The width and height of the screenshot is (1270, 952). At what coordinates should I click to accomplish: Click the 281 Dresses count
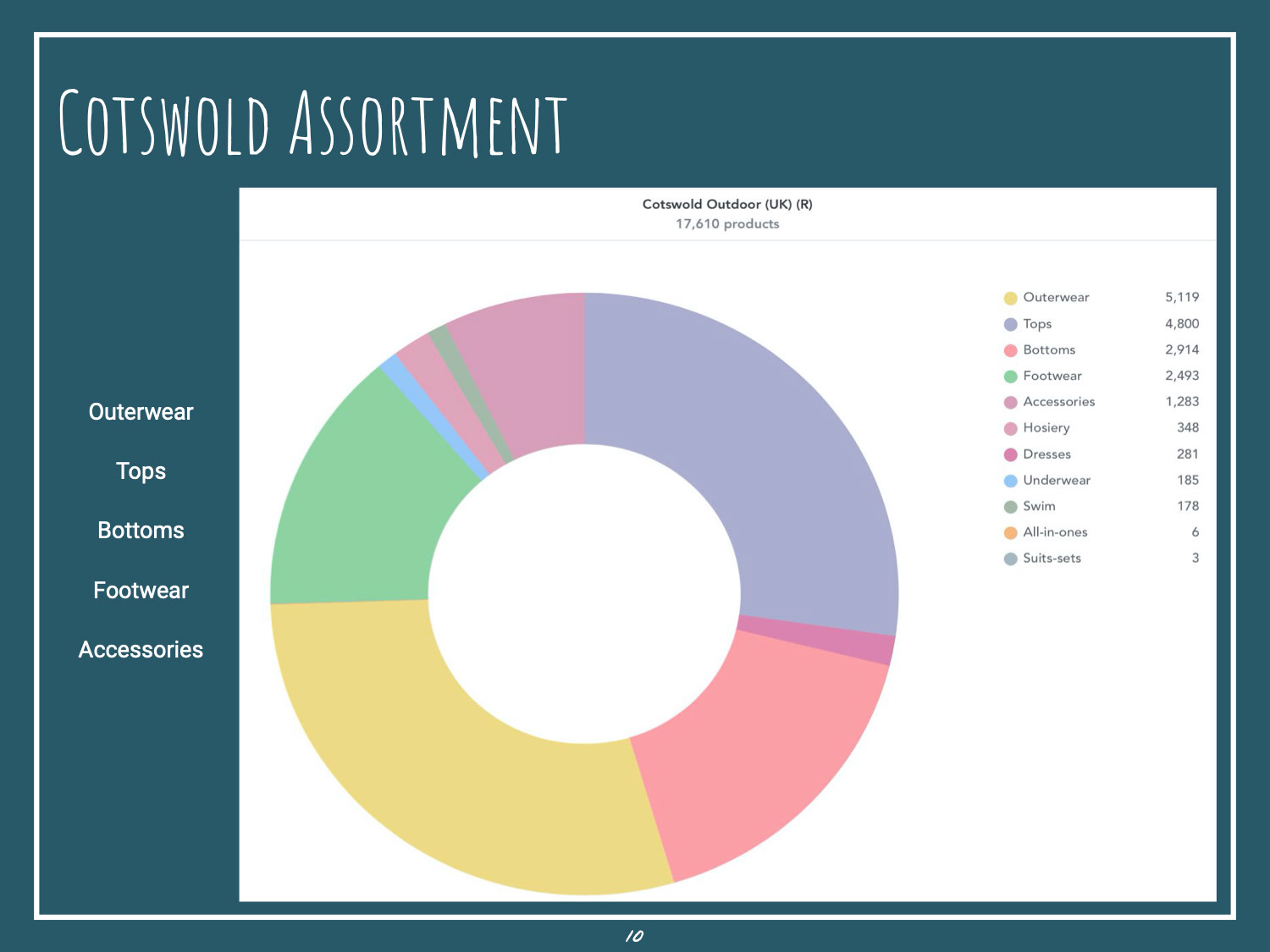pos(1188,454)
